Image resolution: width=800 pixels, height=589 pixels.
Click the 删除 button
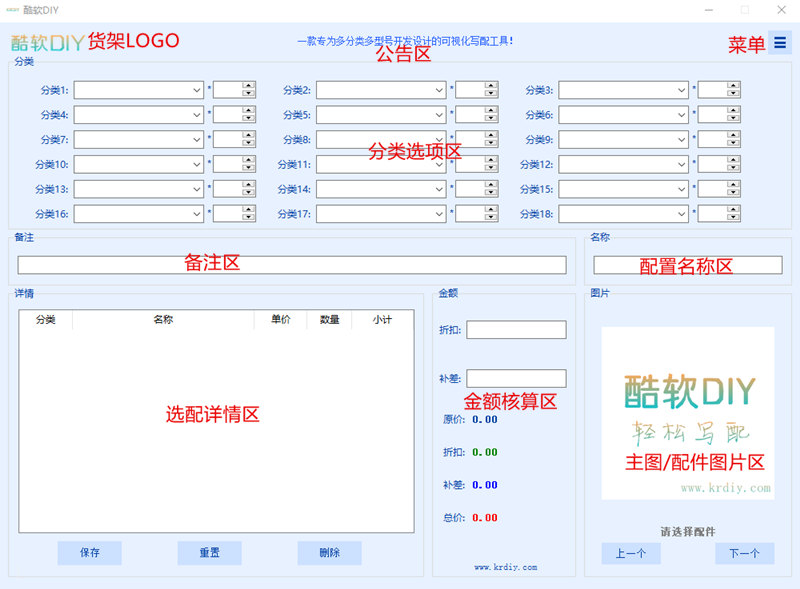(x=329, y=553)
